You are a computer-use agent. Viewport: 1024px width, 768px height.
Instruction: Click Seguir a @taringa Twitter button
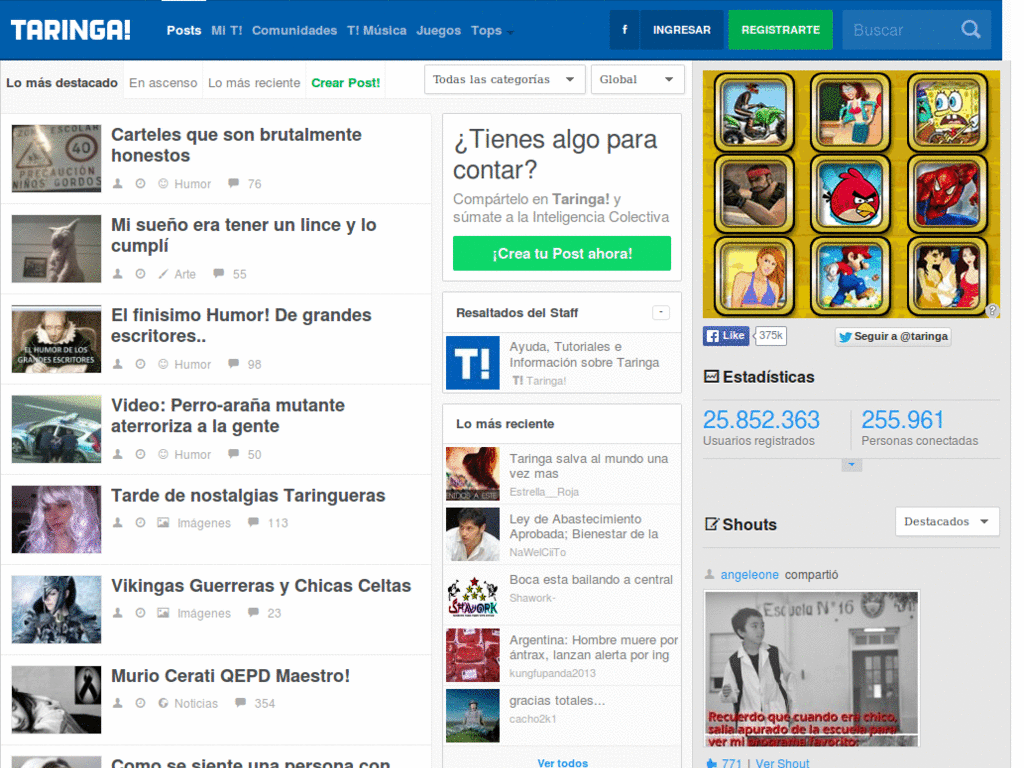[x=893, y=336]
